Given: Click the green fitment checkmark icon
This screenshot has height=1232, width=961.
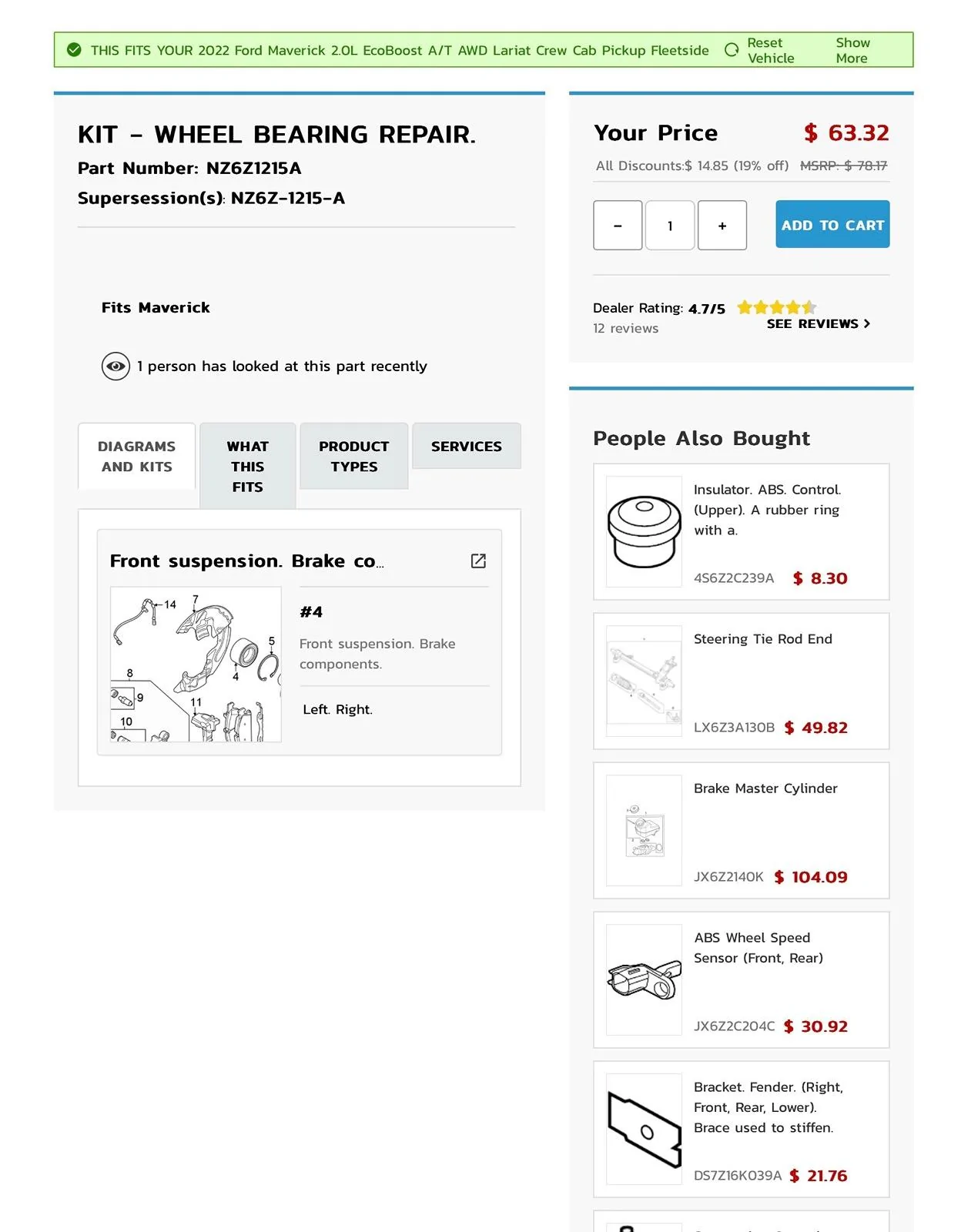Looking at the screenshot, I should coord(74,50).
